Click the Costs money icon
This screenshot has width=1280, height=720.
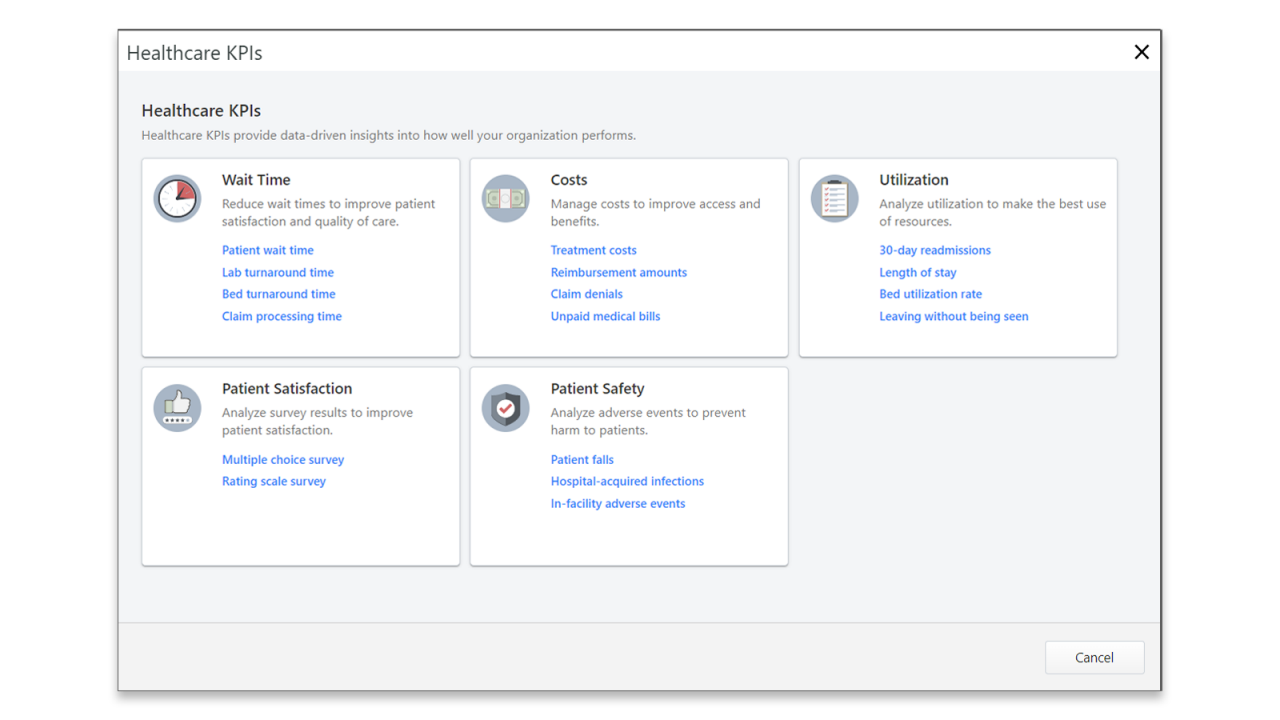point(505,198)
